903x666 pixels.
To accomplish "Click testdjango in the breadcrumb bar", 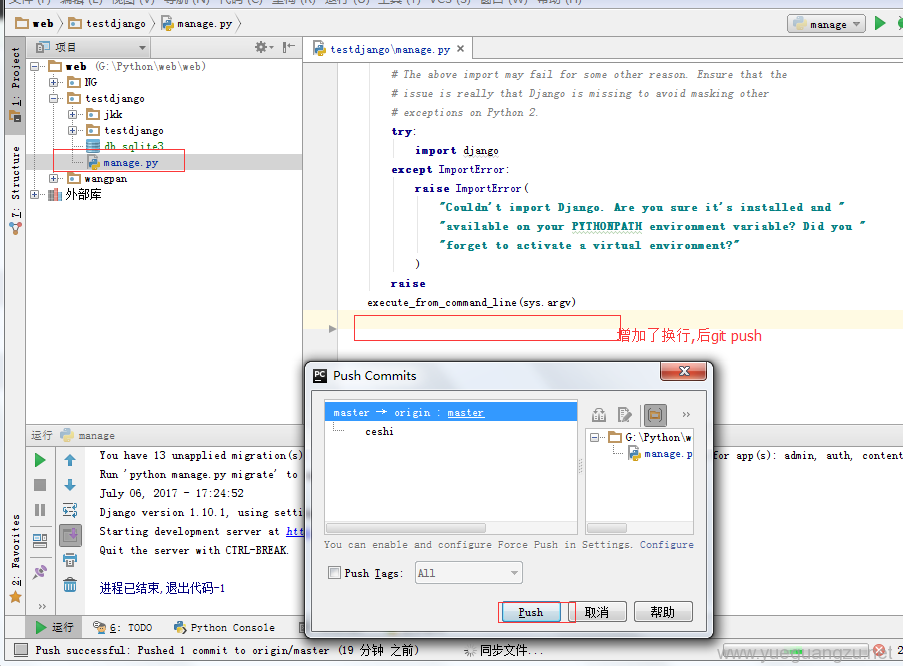I will (x=108, y=24).
